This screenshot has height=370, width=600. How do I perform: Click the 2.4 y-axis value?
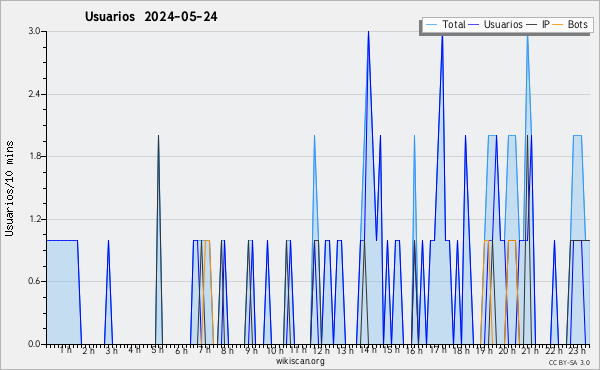(34, 94)
